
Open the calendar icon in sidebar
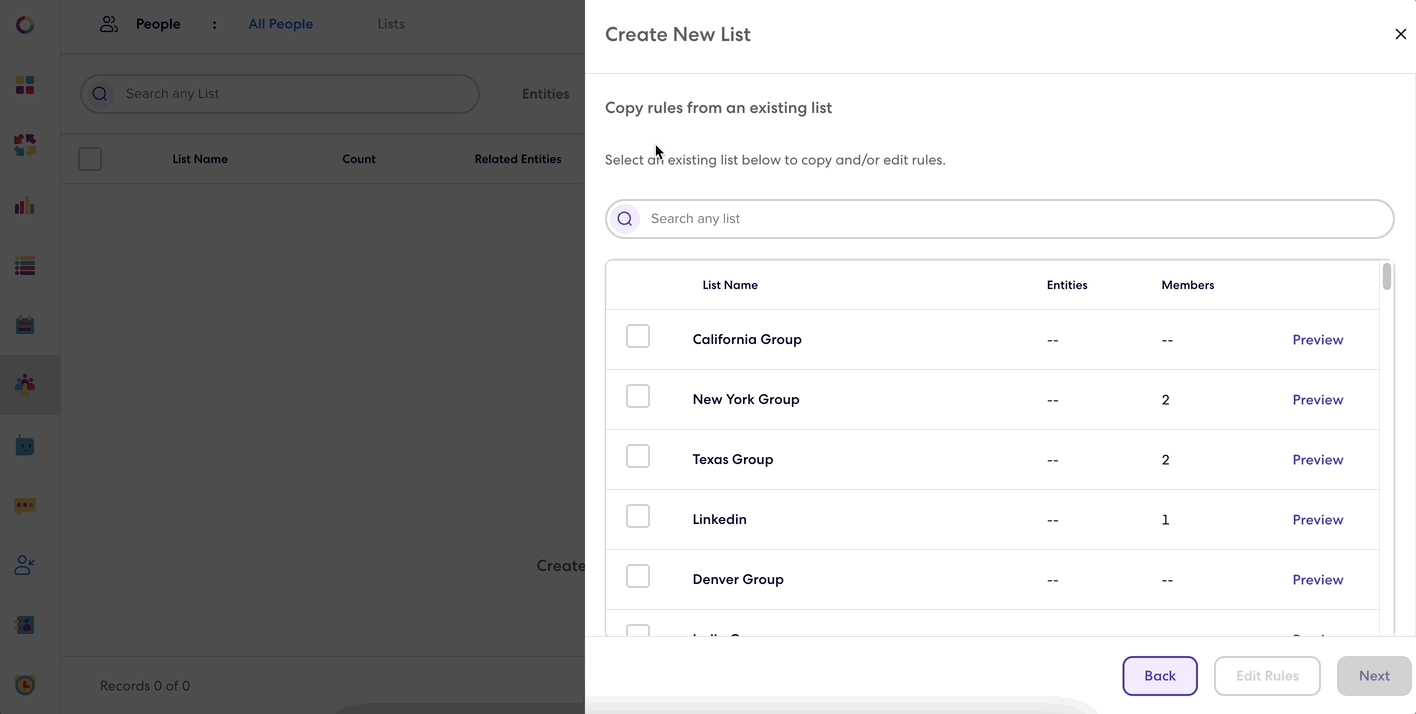click(25, 325)
